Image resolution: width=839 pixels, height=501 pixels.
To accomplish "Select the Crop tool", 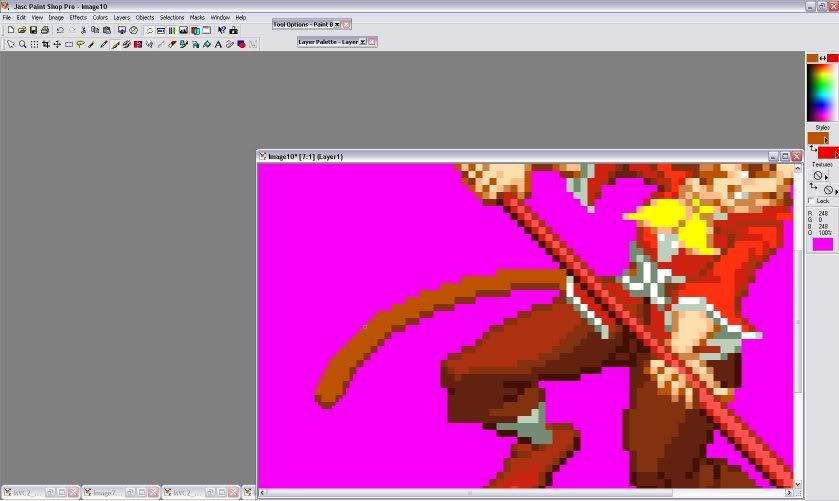I will tap(45, 44).
